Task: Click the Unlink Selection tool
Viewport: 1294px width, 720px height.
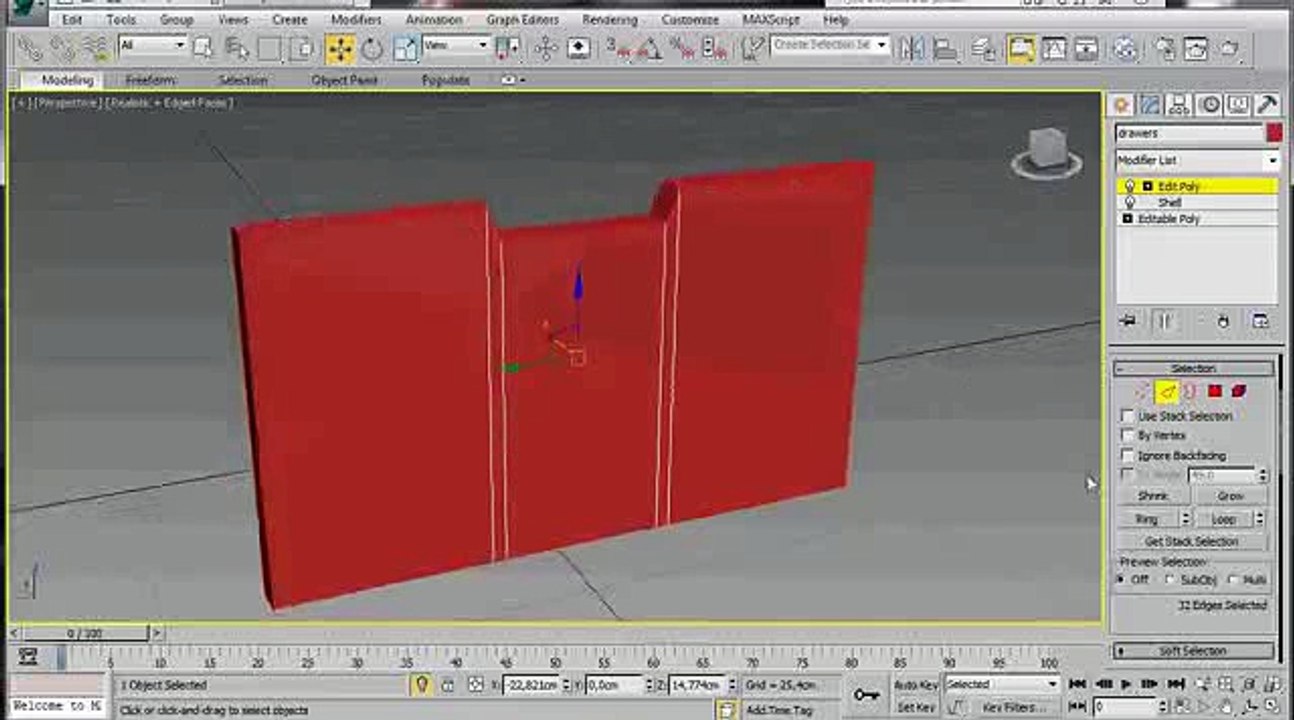Action: tap(62, 47)
